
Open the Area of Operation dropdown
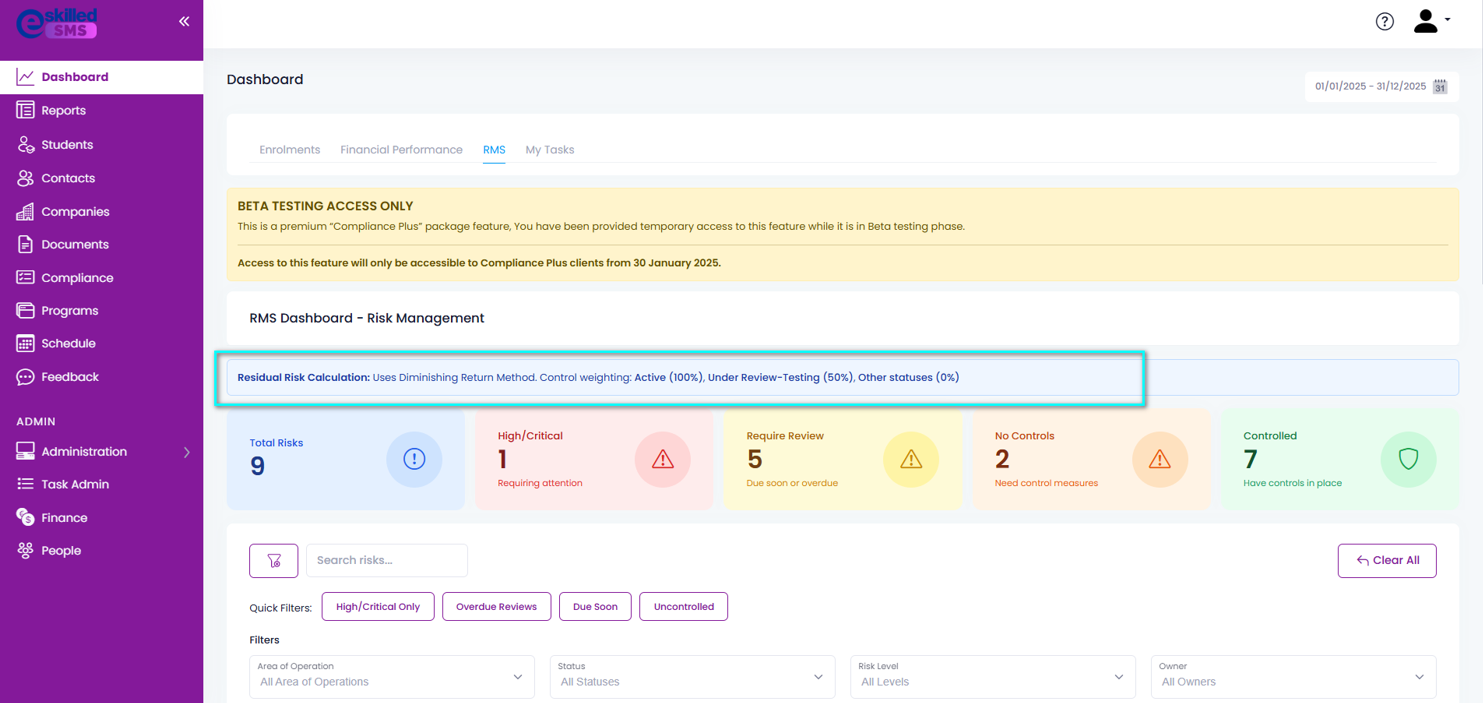(391, 676)
